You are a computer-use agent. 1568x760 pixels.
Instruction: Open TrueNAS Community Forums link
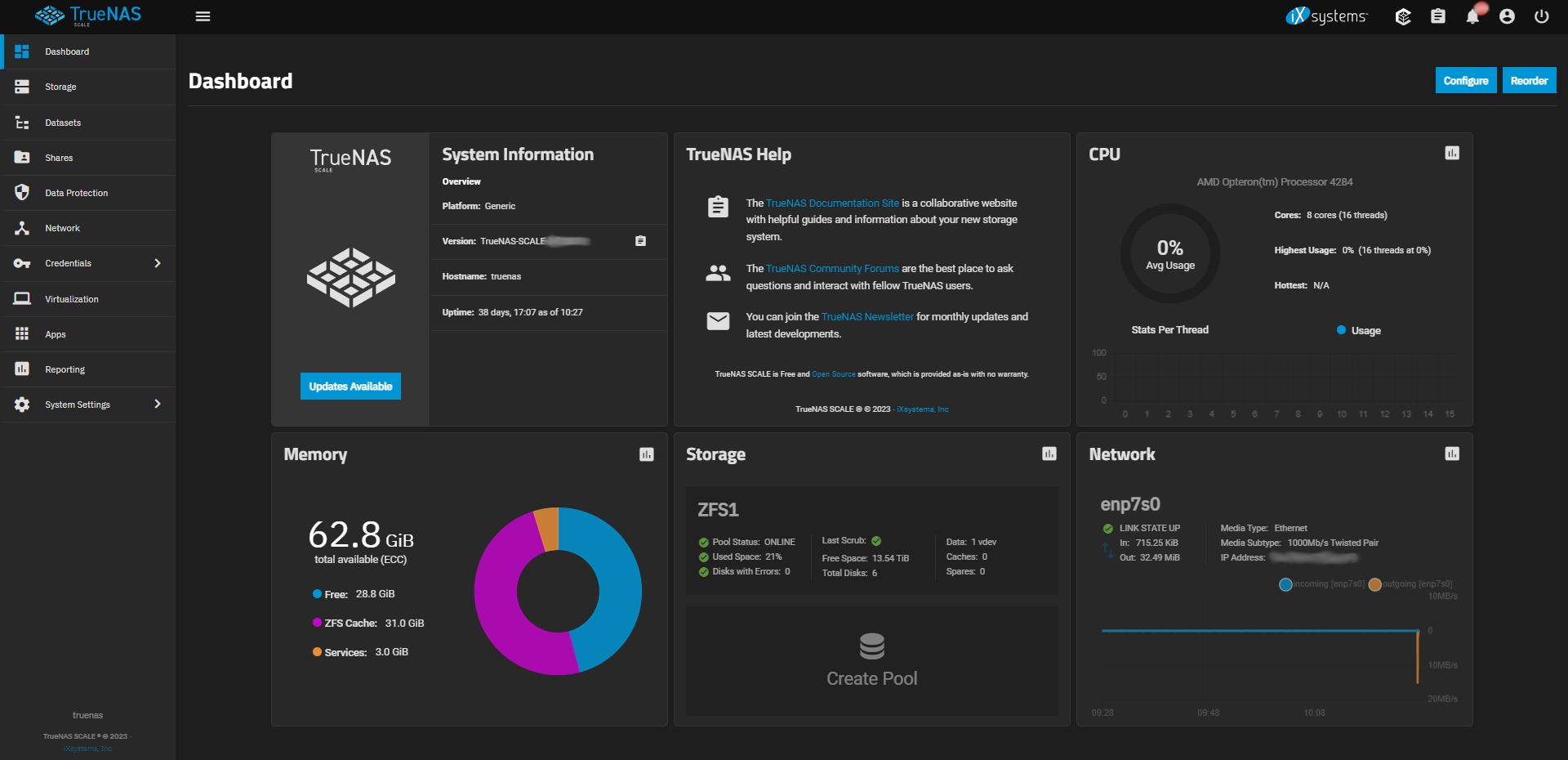click(x=832, y=268)
